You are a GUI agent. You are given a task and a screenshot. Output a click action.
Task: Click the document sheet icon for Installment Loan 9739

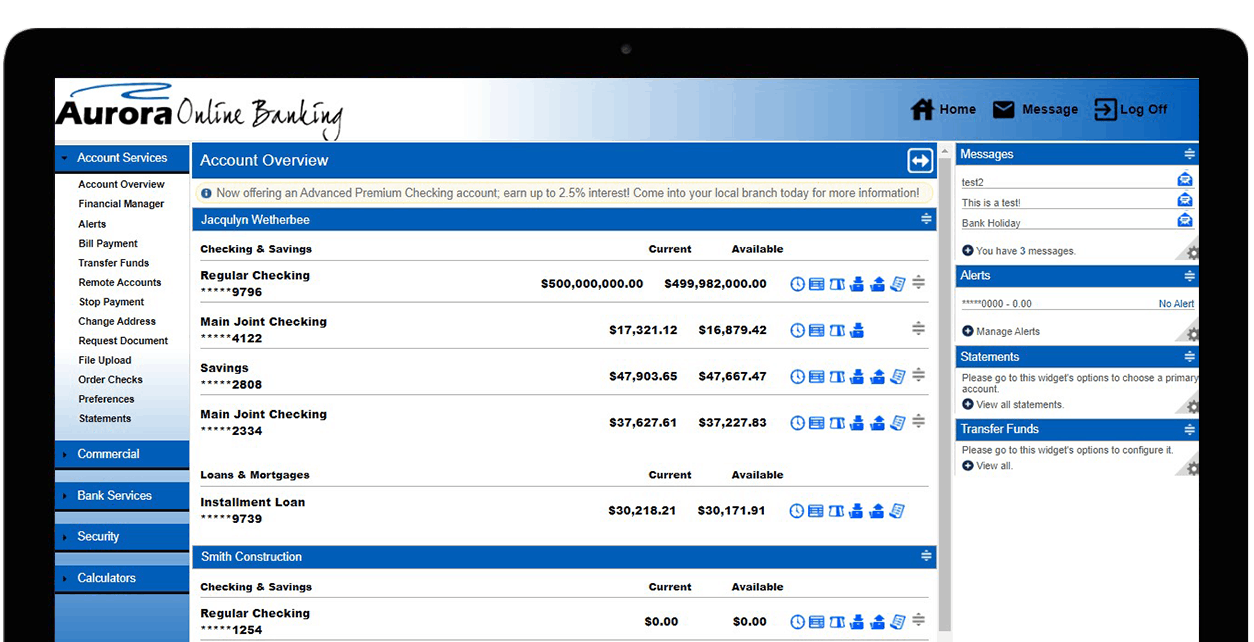897,511
